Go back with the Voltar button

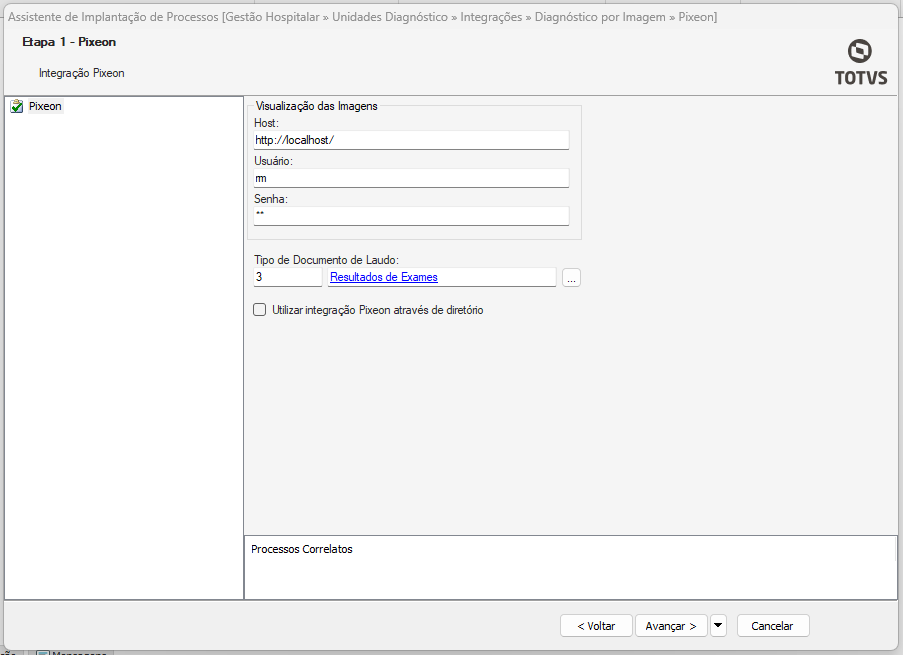click(596, 625)
